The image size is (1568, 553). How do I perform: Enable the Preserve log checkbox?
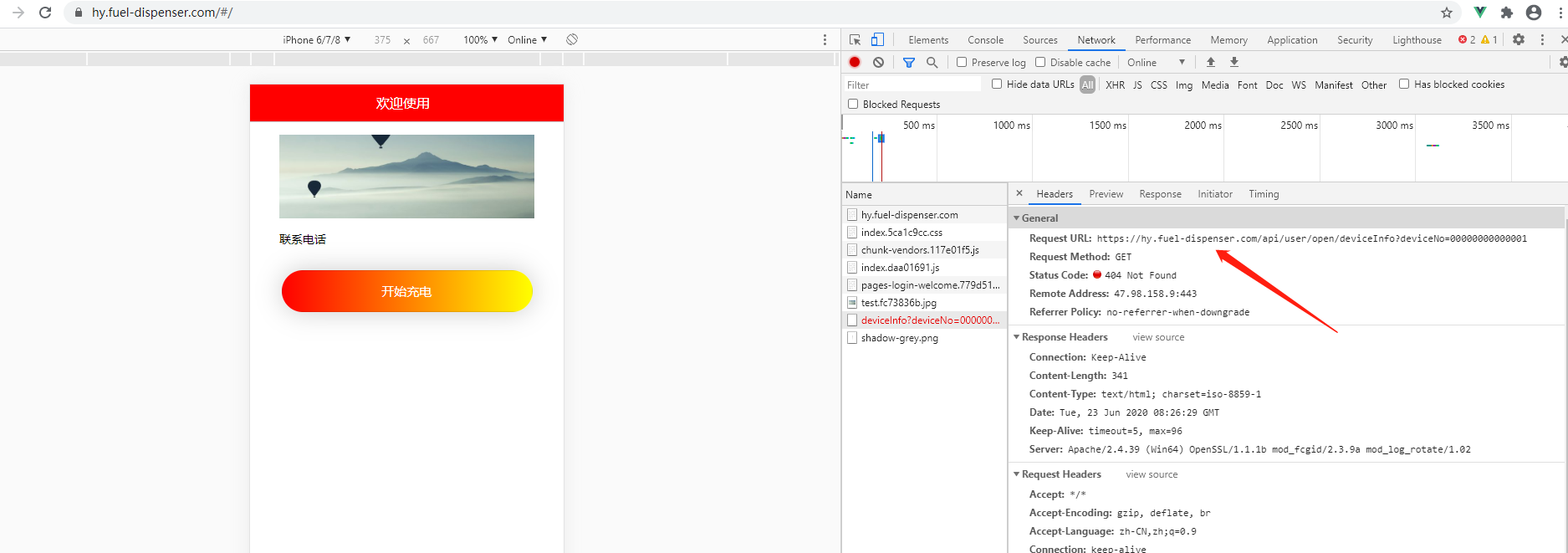click(x=962, y=62)
